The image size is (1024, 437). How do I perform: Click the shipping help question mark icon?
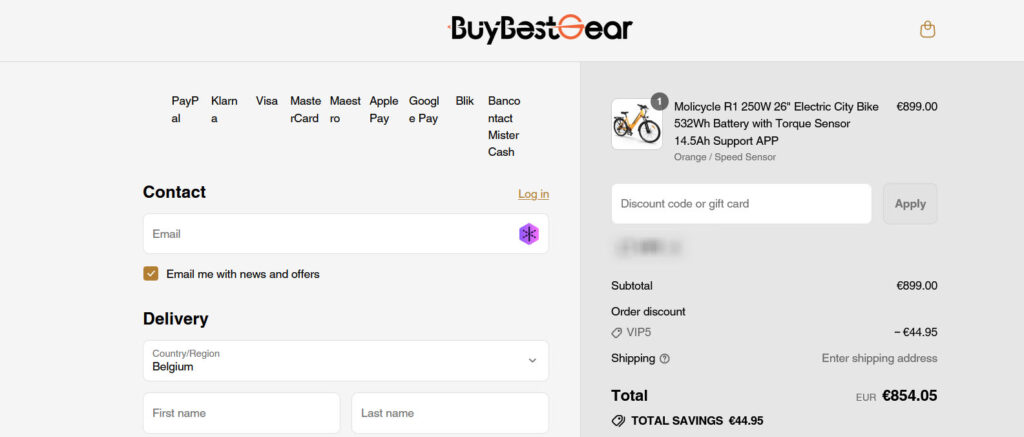click(665, 359)
